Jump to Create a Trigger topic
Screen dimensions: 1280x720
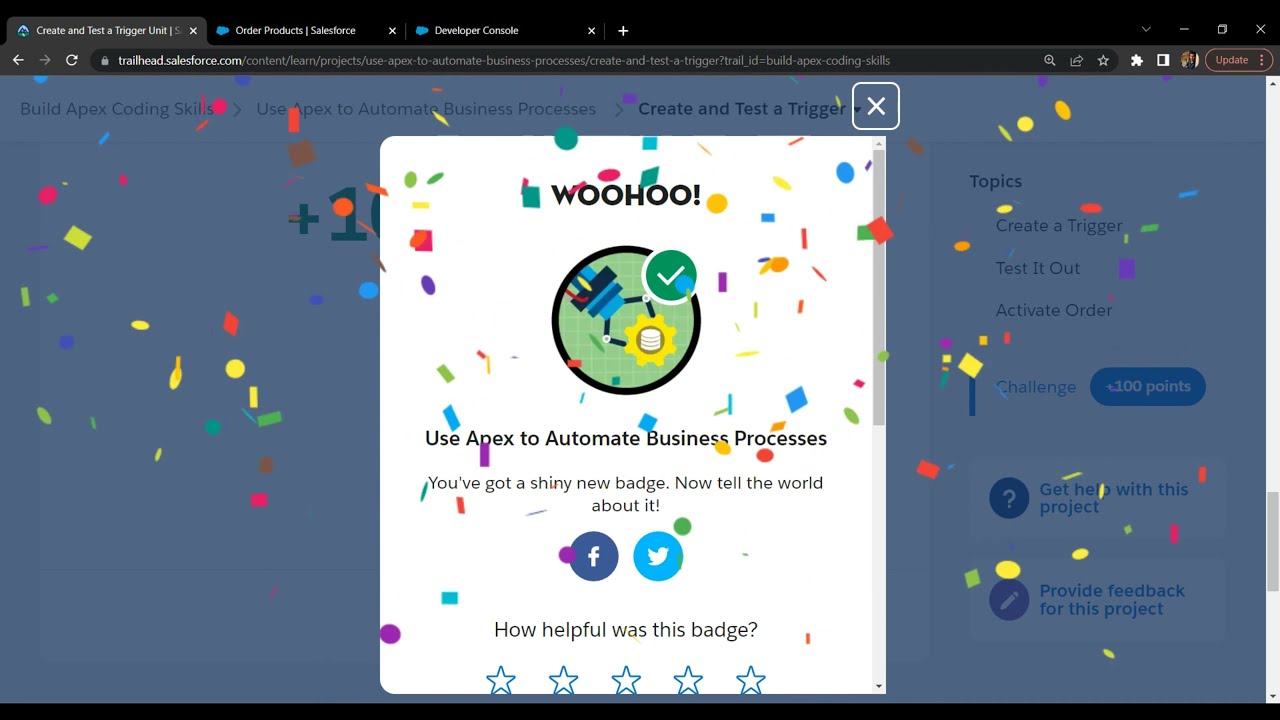coord(1059,226)
